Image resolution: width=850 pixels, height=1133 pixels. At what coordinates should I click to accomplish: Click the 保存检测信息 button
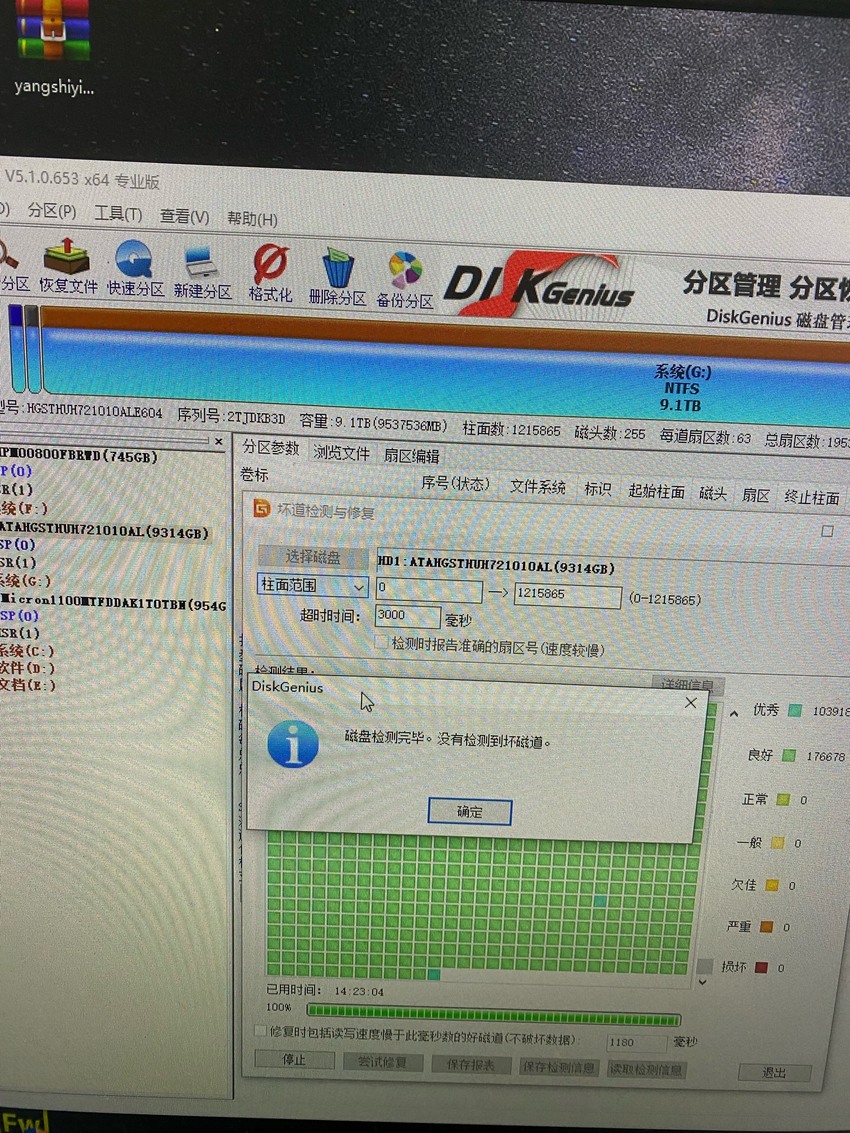pos(559,1067)
